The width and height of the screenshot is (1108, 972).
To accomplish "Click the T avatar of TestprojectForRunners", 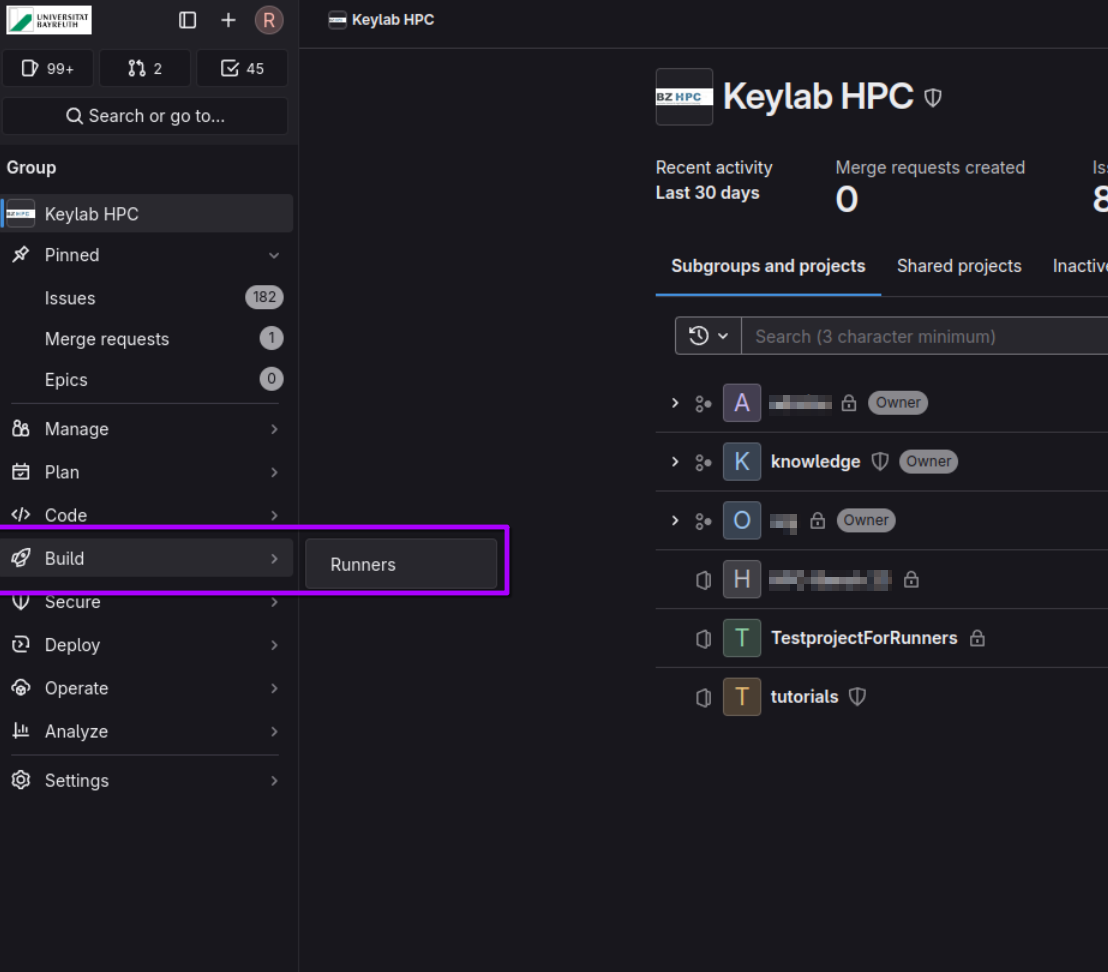I will pos(742,638).
